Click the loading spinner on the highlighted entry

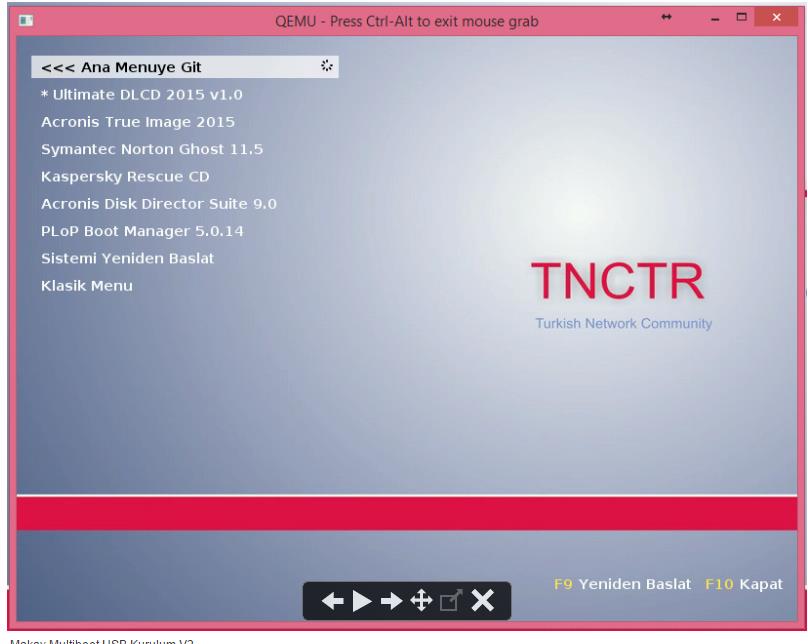pos(327,66)
